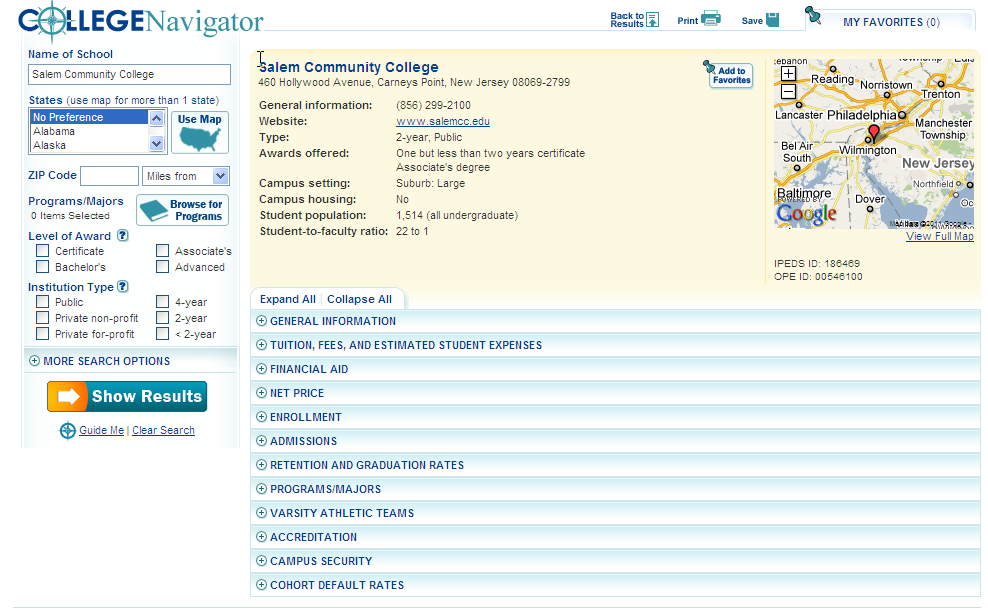Open Institution Type help question icon

(123, 286)
